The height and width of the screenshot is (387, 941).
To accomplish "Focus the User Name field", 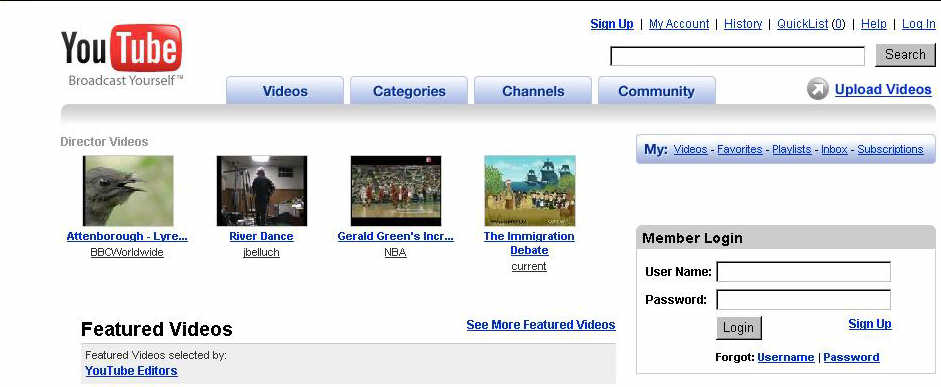I will click(804, 271).
